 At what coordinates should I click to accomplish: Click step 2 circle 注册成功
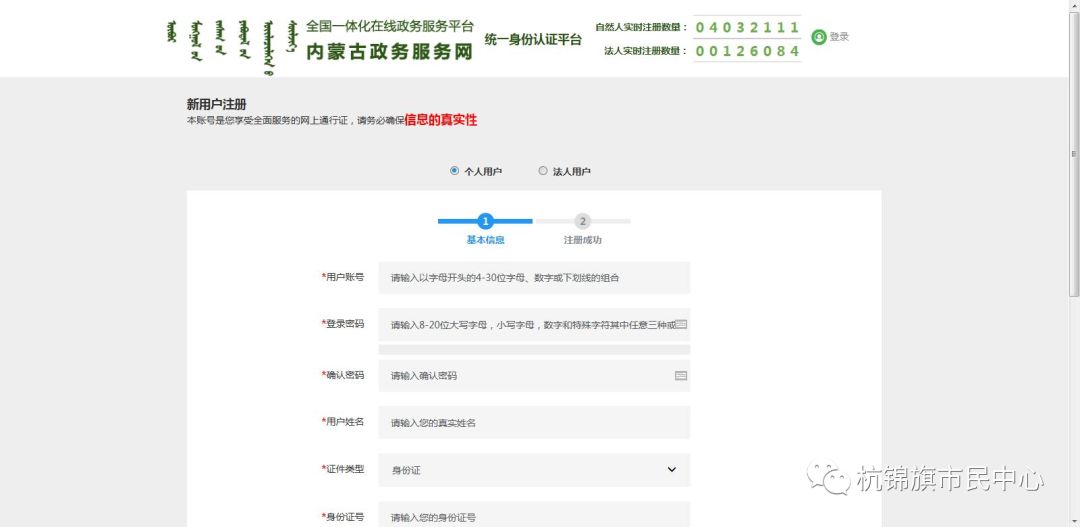point(583,221)
